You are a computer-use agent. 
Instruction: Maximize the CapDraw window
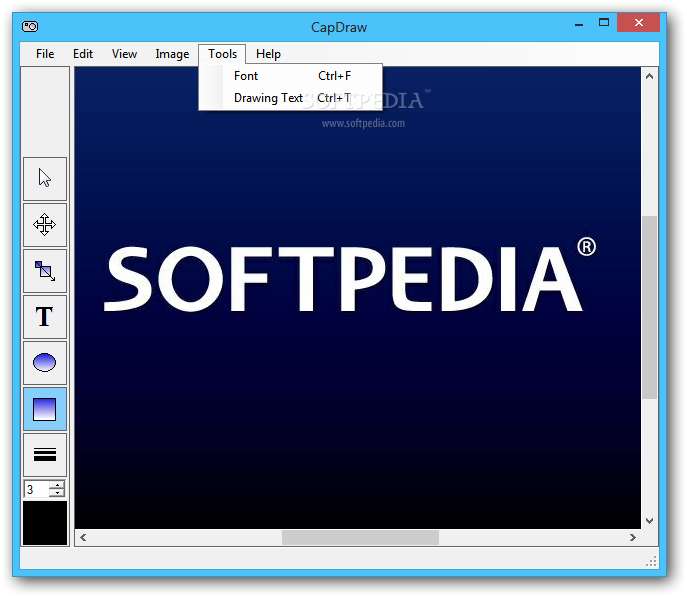(604, 23)
